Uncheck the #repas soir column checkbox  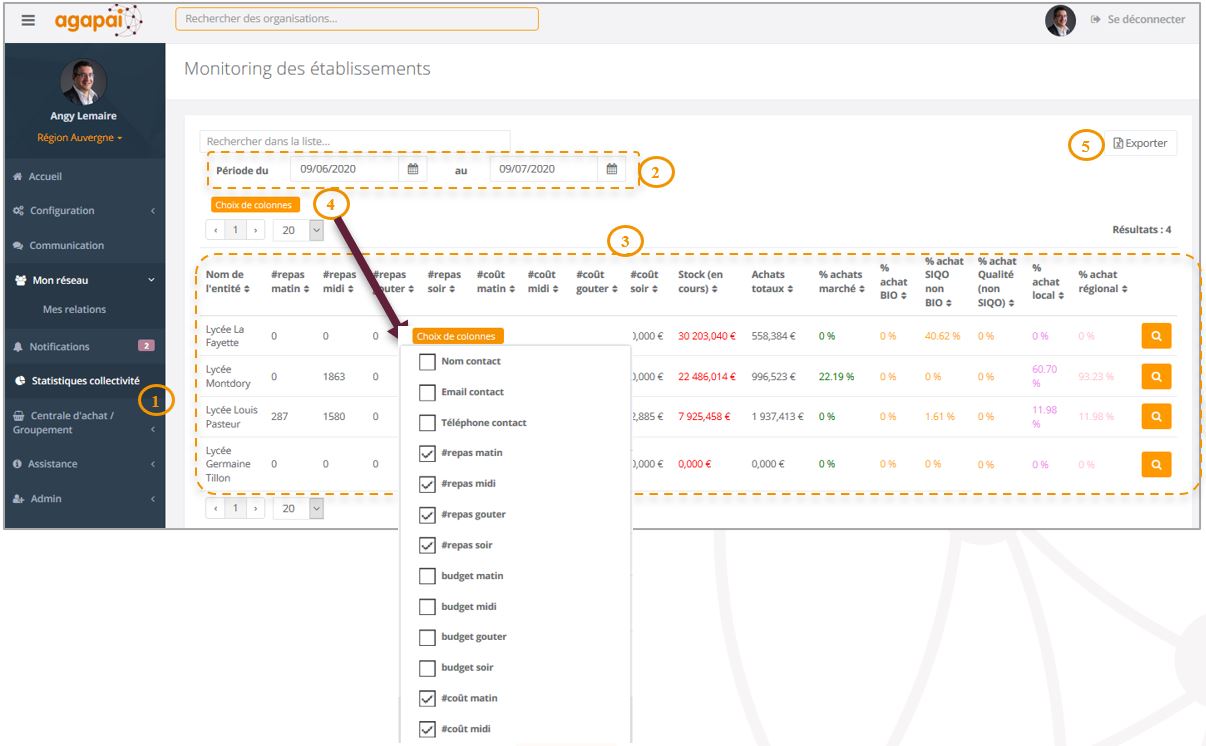click(x=427, y=545)
